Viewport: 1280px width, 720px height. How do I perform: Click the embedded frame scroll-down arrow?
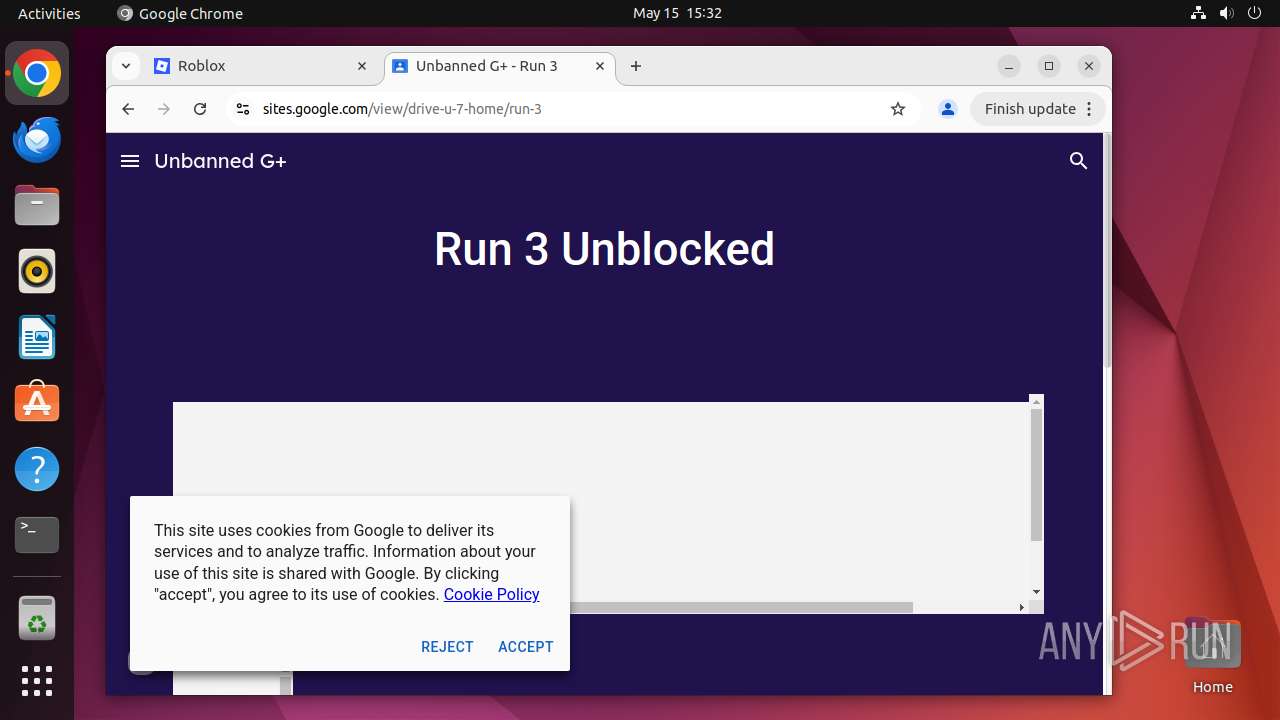click(x=1036, y=591)
